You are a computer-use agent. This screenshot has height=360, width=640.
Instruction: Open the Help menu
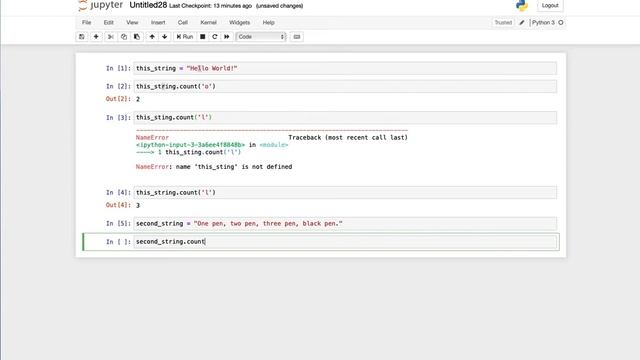[269, 22]
